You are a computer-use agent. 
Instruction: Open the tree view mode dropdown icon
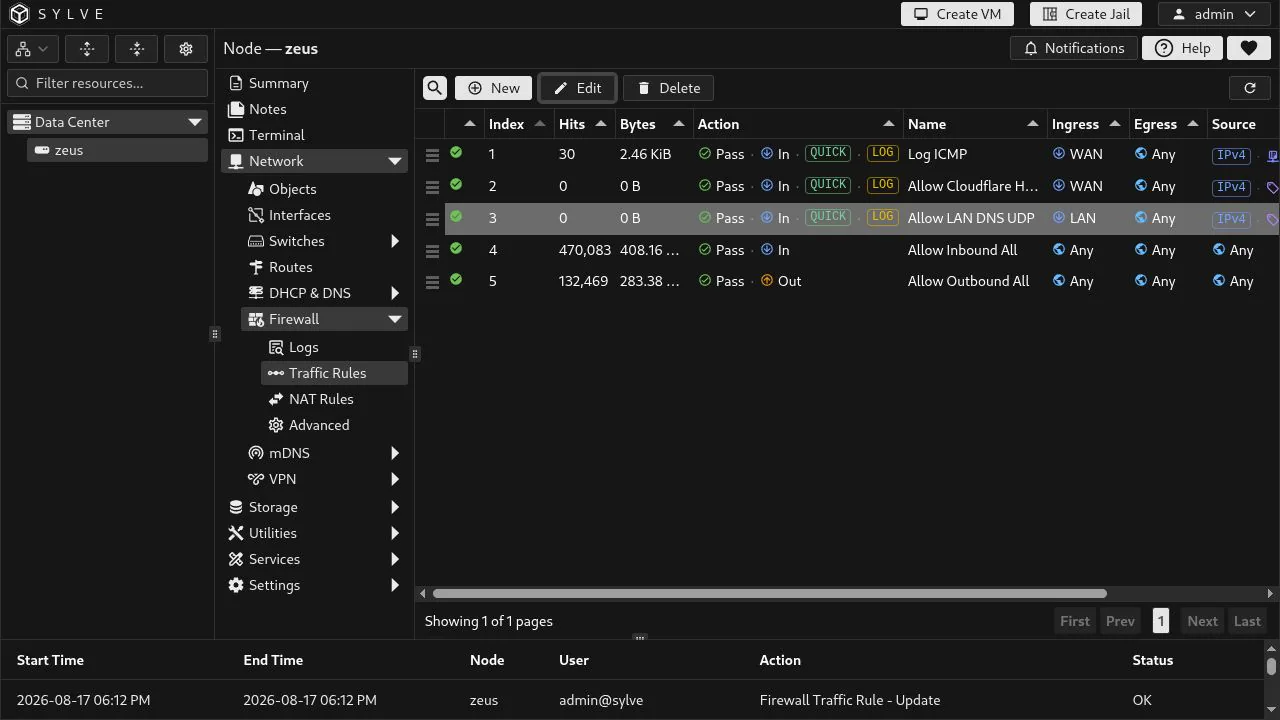pyautogui.click(x=32, y=48)
